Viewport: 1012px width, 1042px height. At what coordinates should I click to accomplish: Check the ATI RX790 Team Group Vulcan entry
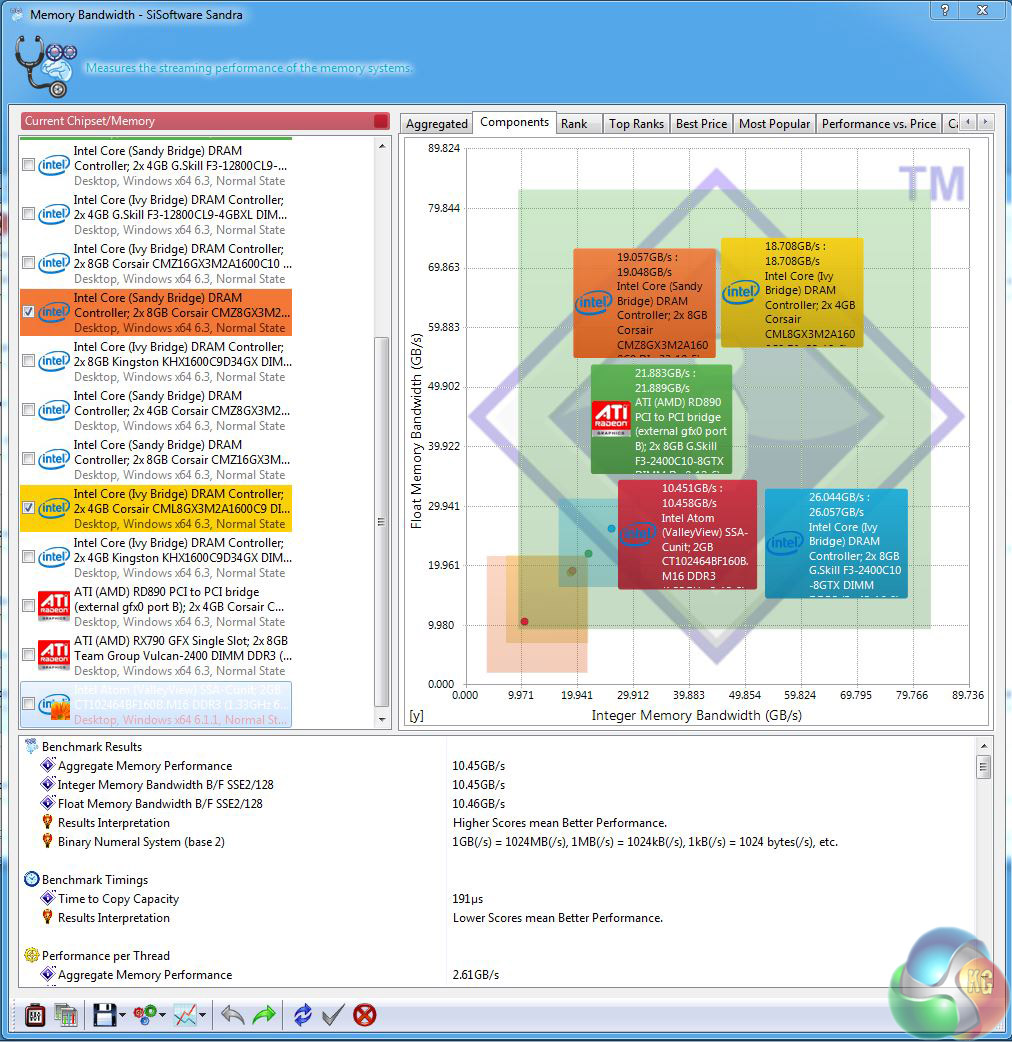point(29,655)
